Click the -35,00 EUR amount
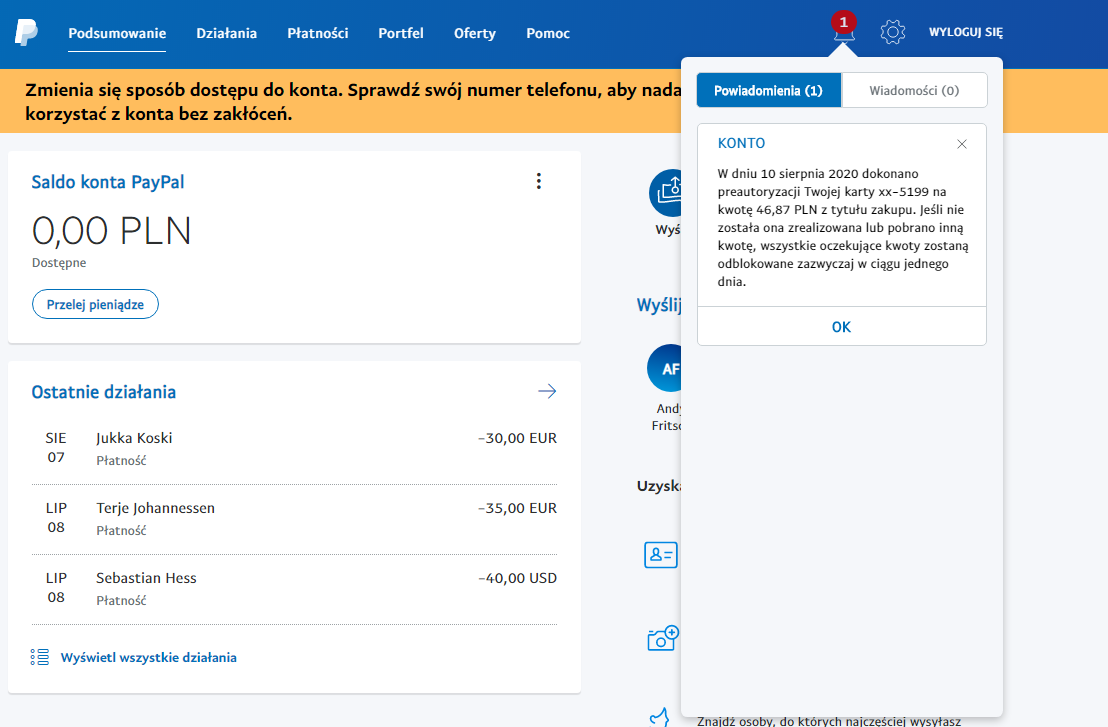Image resolution: width=1108 pixels, height=727 pixels. [517, 508]
